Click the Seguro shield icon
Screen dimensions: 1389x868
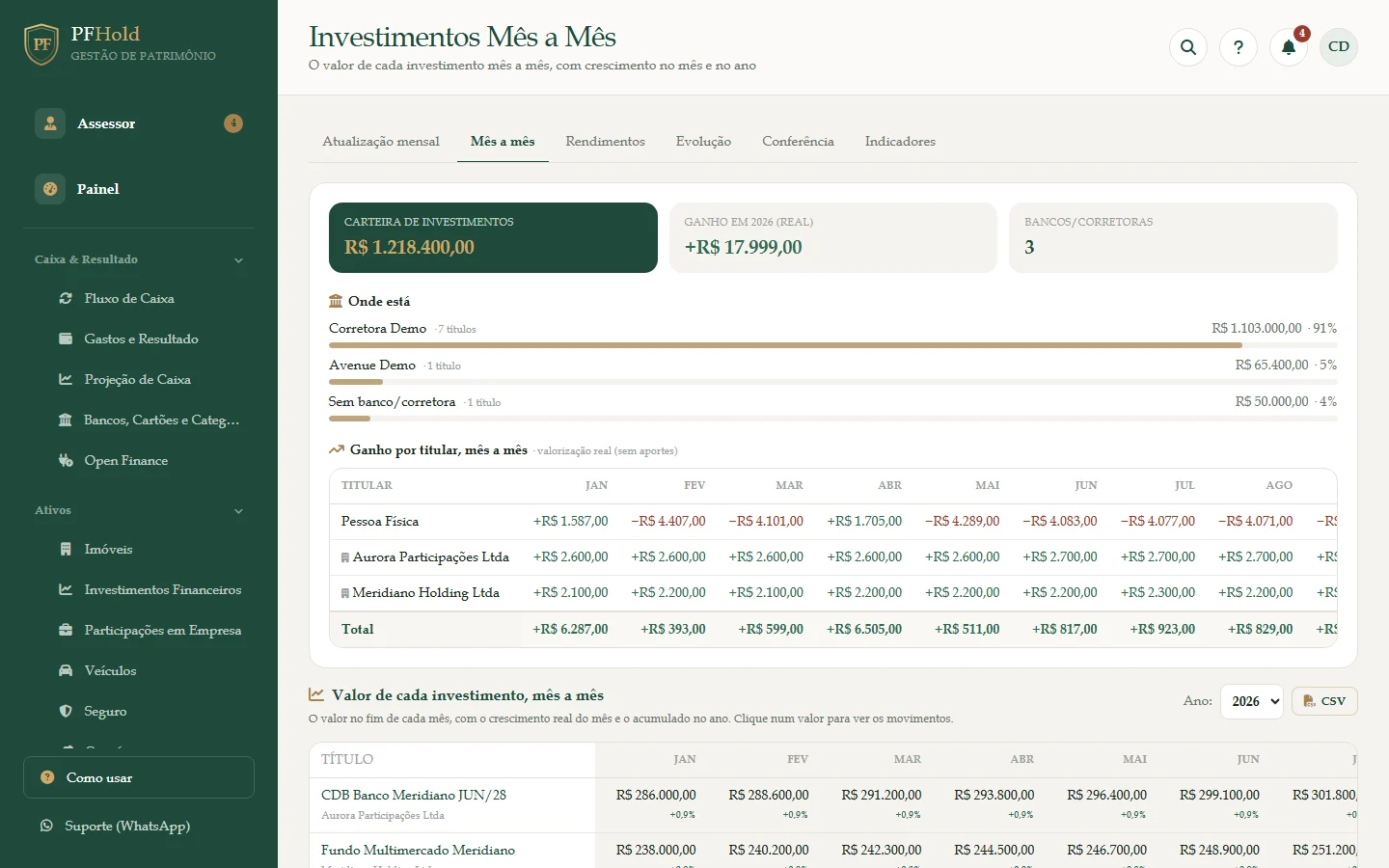(x=66, y=712)
